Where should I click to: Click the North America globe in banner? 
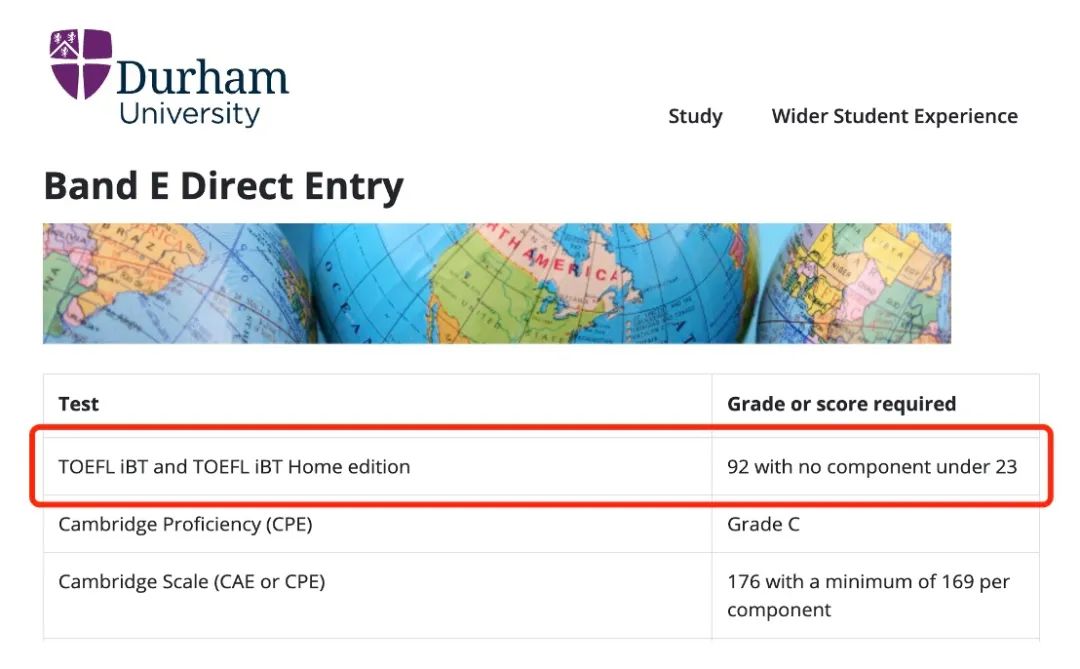click(530, 283)
